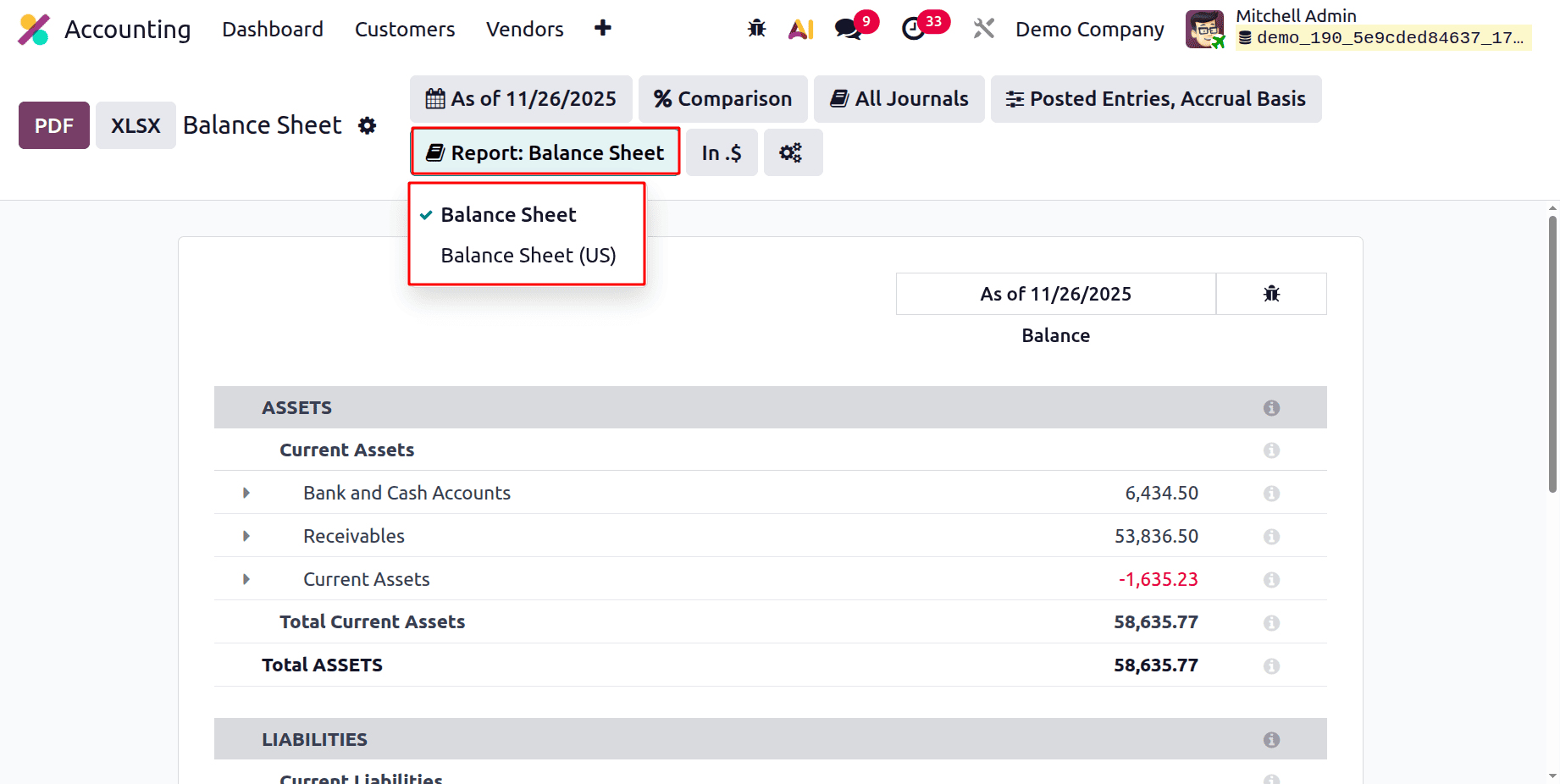Screen dimensions: 1560x784
Task: Select Balance Sheet in the report list
Action: point(508,215)
